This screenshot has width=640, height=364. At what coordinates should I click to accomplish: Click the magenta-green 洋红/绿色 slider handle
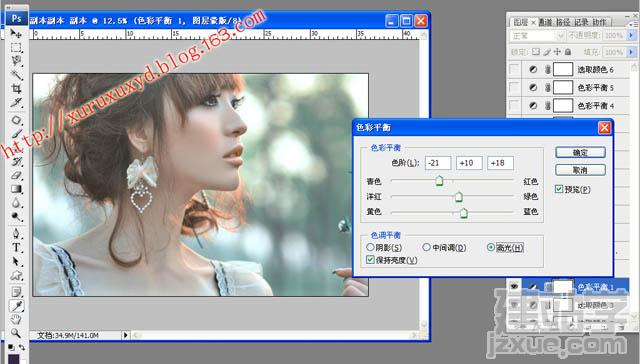point(459,197)
